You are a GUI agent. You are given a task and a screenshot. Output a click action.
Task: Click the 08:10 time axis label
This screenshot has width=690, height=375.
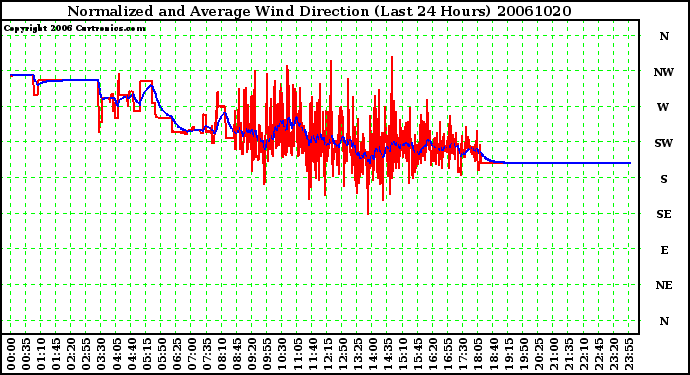coord(221,354)
